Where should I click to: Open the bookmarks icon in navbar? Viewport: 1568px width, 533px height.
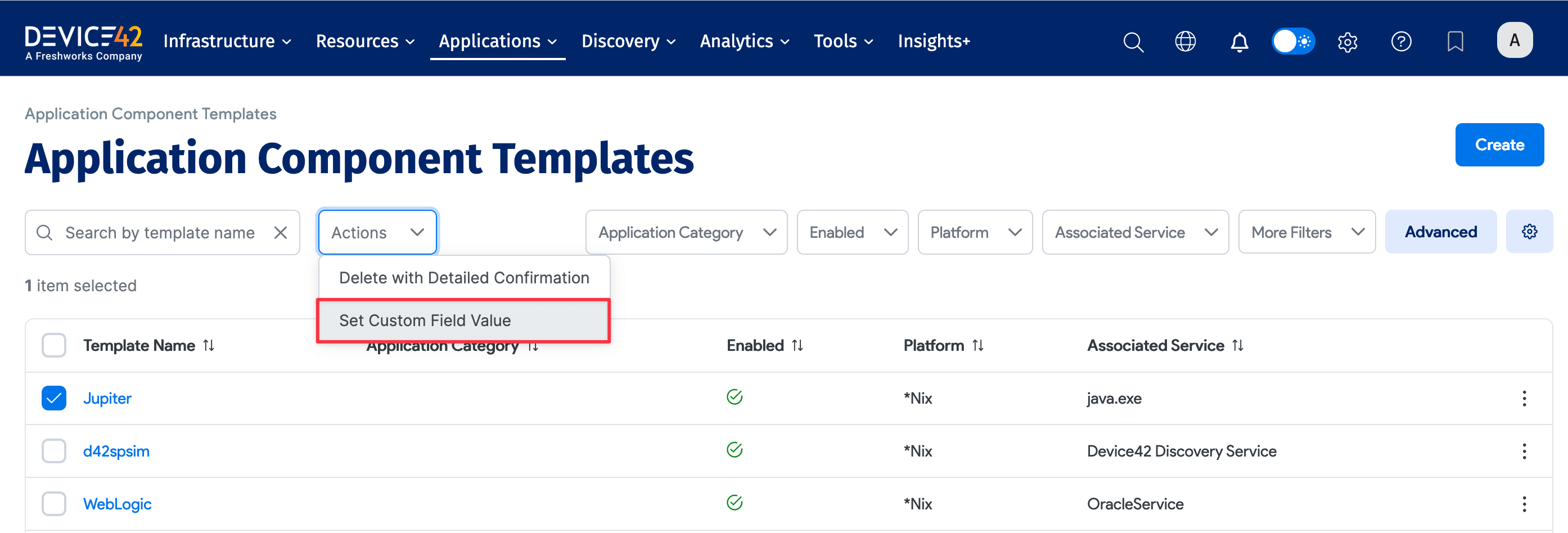(1456, 42)
